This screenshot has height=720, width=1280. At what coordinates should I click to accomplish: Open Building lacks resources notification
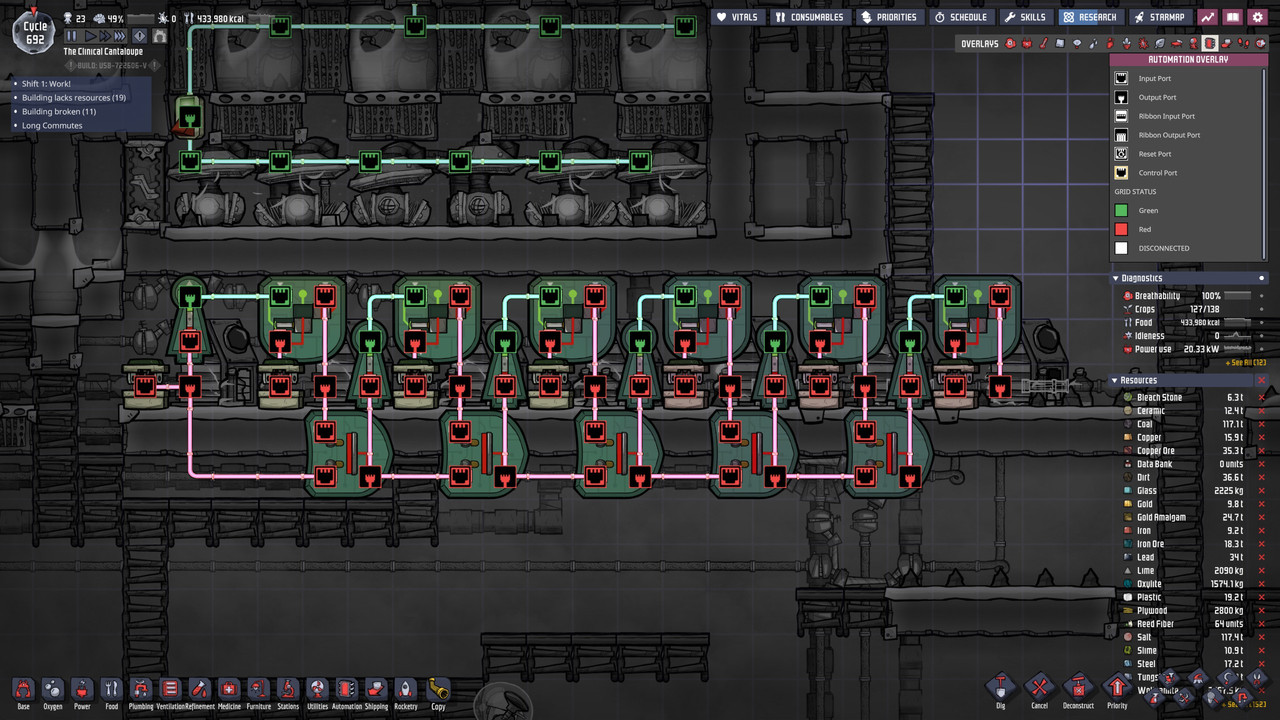(76, 98)
